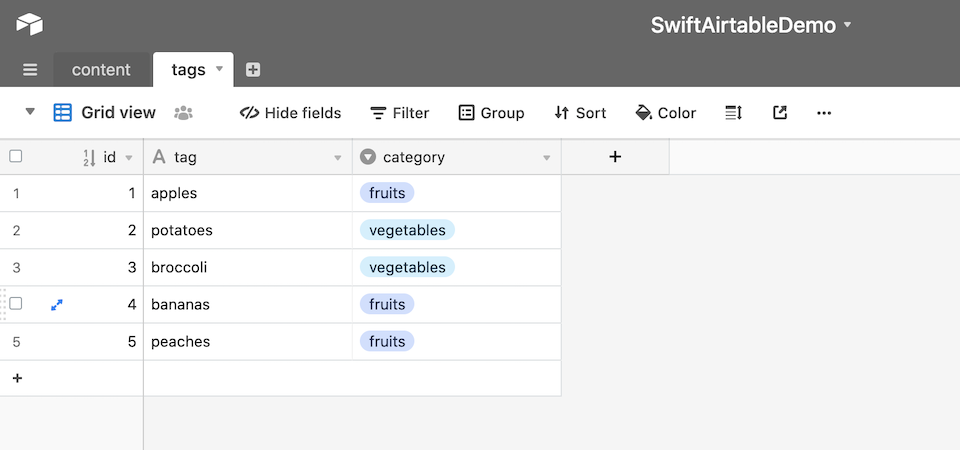Expand the category field dropdown arrow

click(547, 158)
